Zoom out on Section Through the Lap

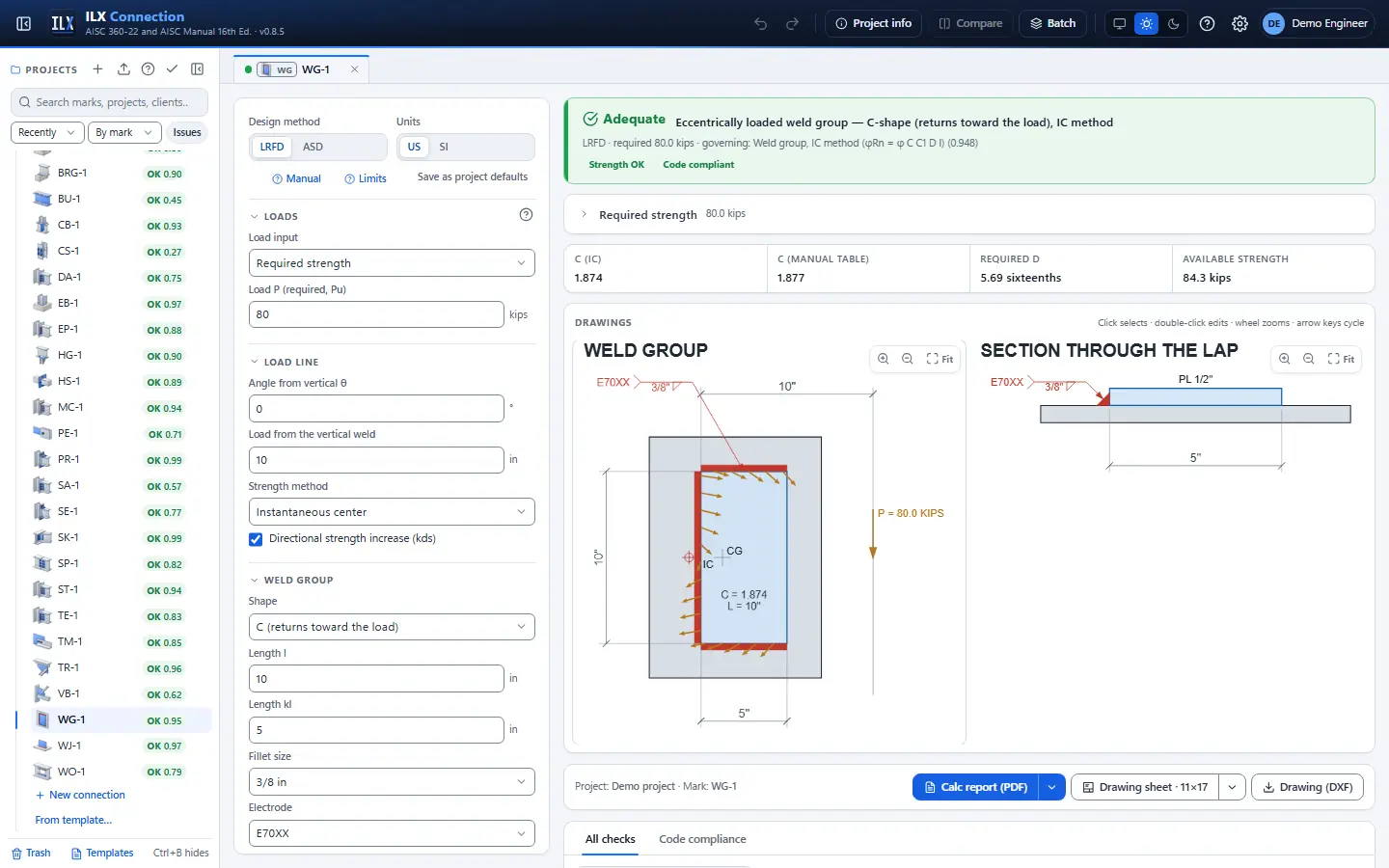coord(1309,359)
